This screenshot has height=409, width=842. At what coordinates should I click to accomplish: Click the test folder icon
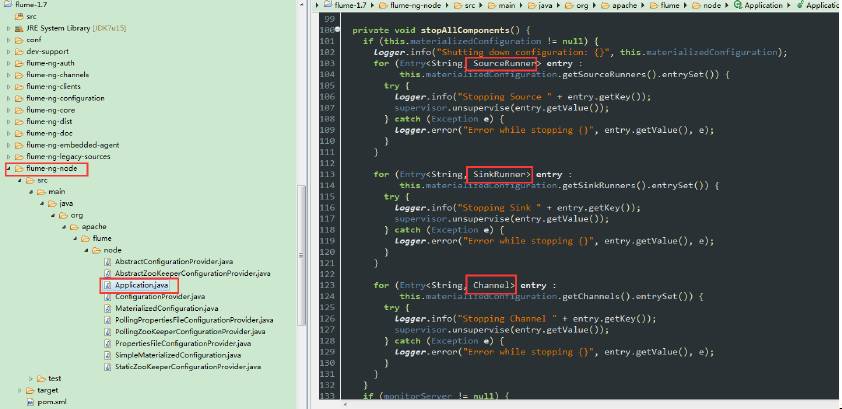tap(42, 378)
